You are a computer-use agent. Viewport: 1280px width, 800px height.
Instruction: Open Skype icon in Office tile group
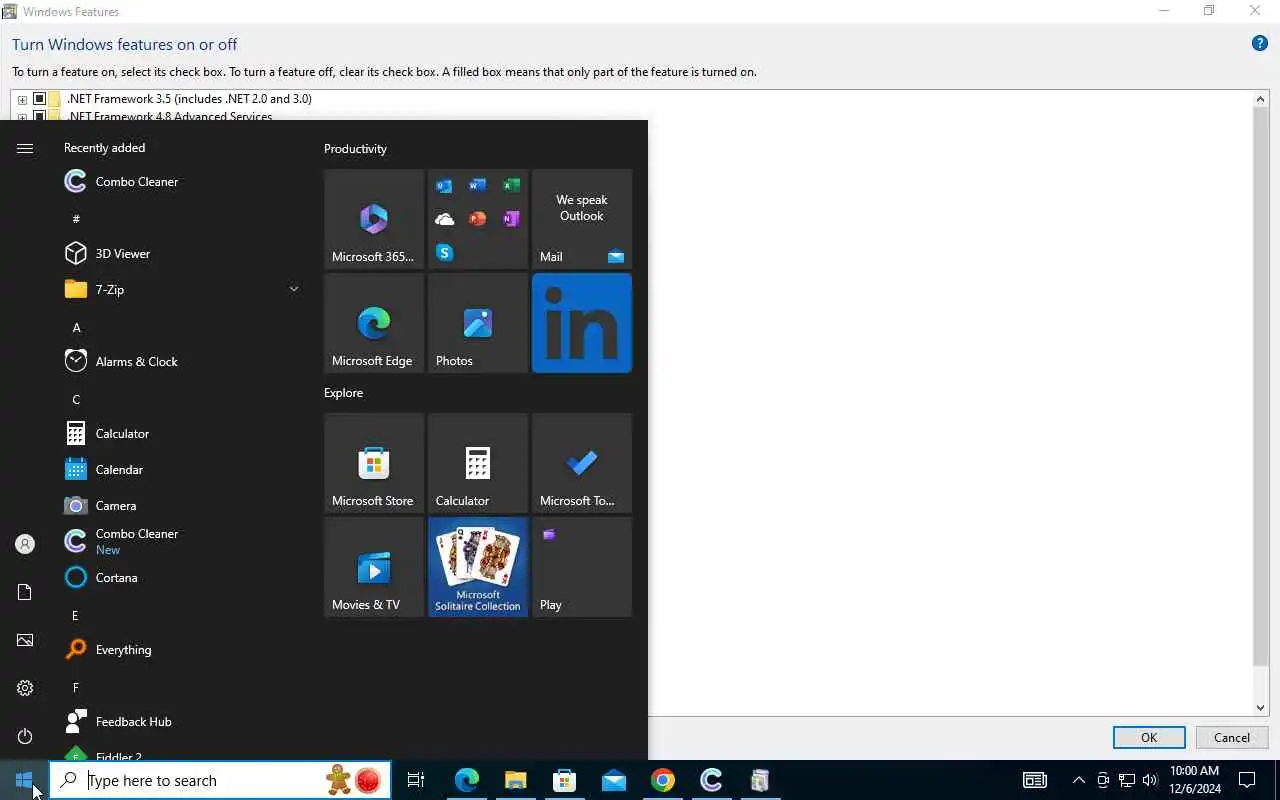pyautogui.click(x=445, y=252)
